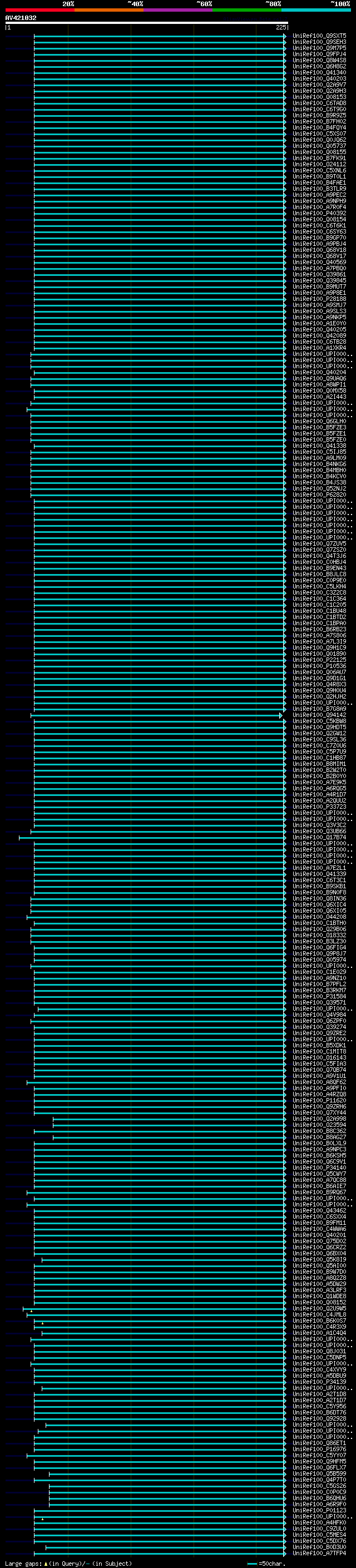Screen dimensions: 356x1568
Task: Click the UniRef100_P34140 label
Action: (x=319, y=1168)
